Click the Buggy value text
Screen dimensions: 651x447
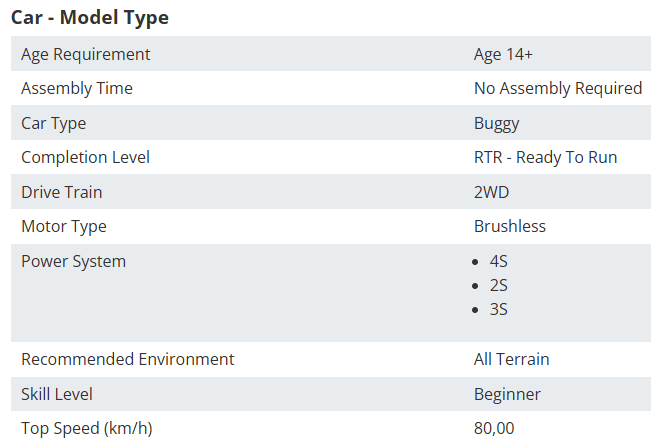[497, 123]
